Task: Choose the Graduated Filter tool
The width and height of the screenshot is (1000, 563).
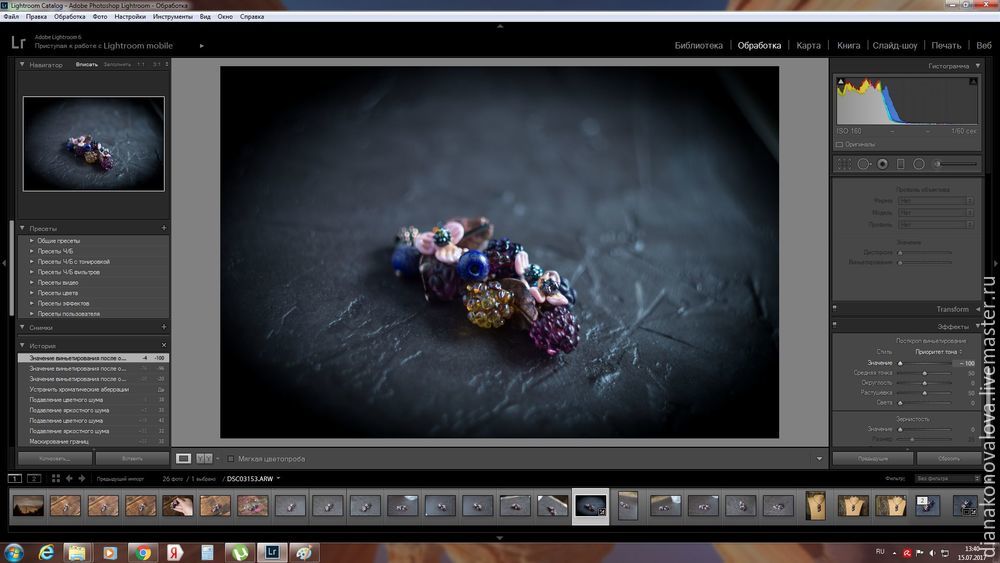Action: point(900,164)
